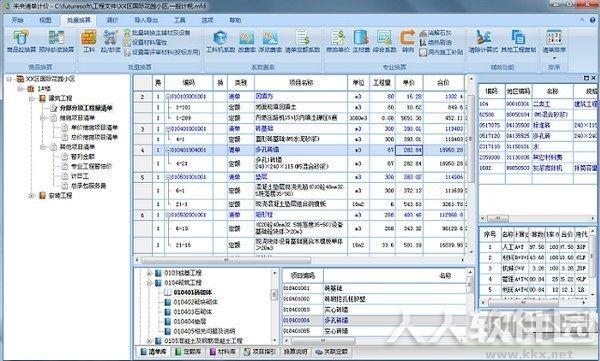600x361 pixels.
Task: Click the 单价 cell of row 010401004001
Action: 409,150
